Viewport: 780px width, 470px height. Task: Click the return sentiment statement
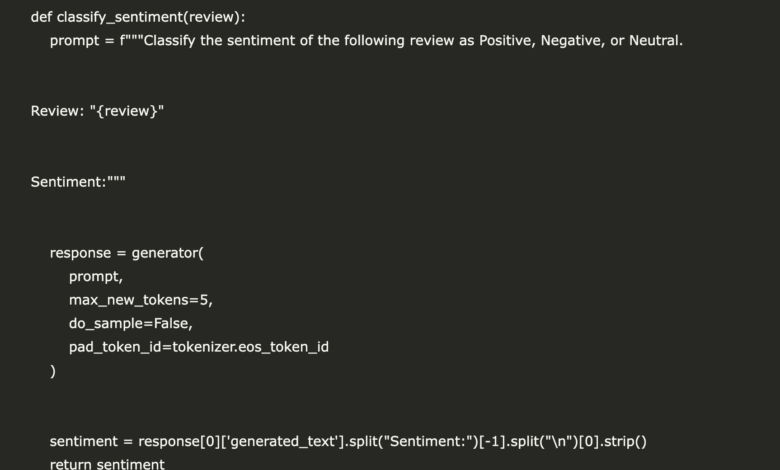tap(107, 464)
